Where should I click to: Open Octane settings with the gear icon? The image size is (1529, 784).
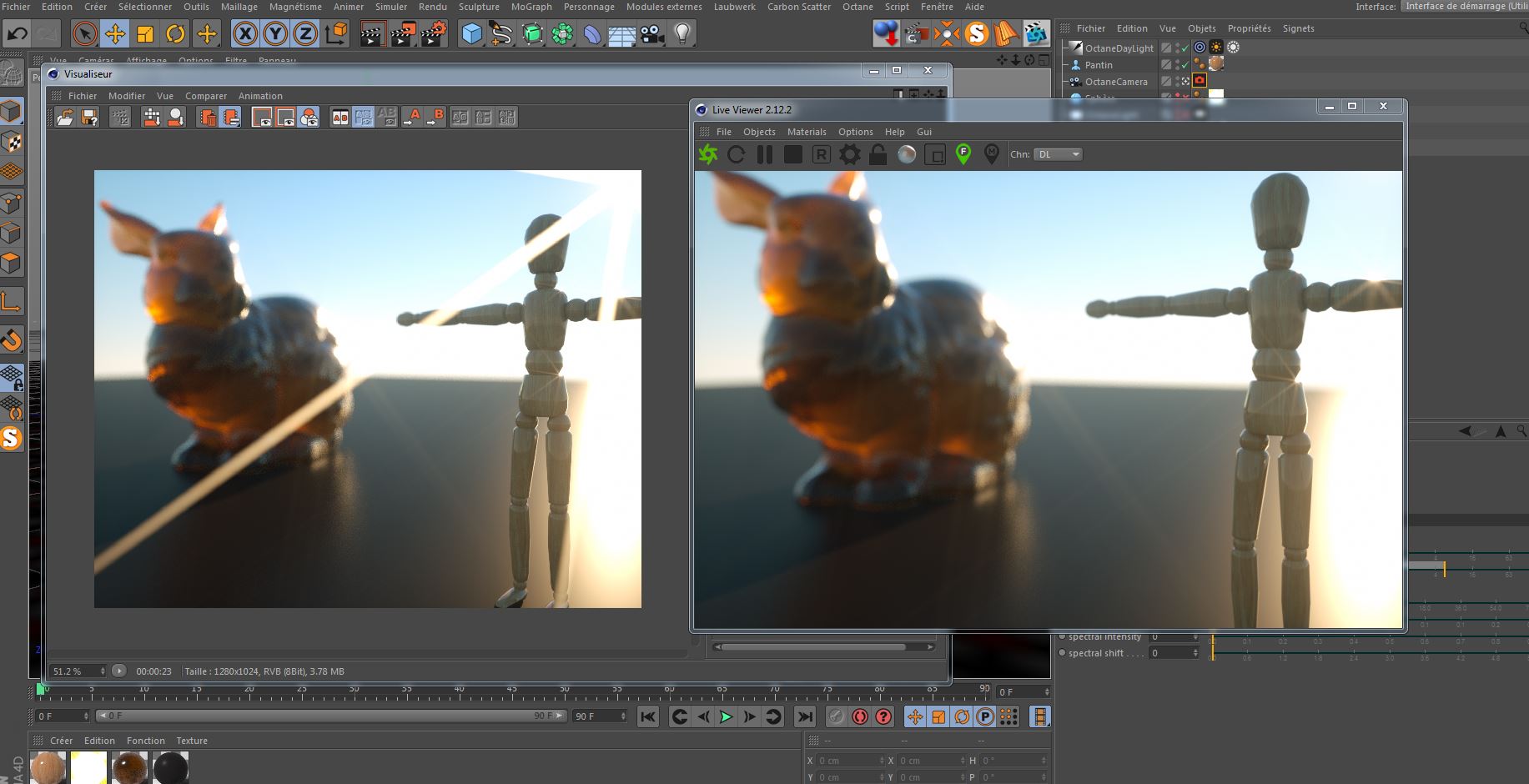(x=850, y=154)
